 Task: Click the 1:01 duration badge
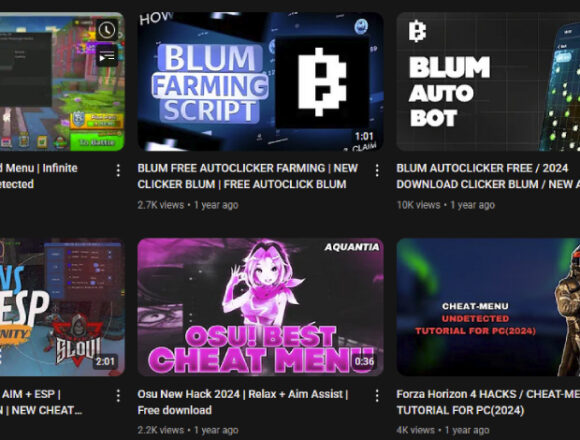[364, 136]
